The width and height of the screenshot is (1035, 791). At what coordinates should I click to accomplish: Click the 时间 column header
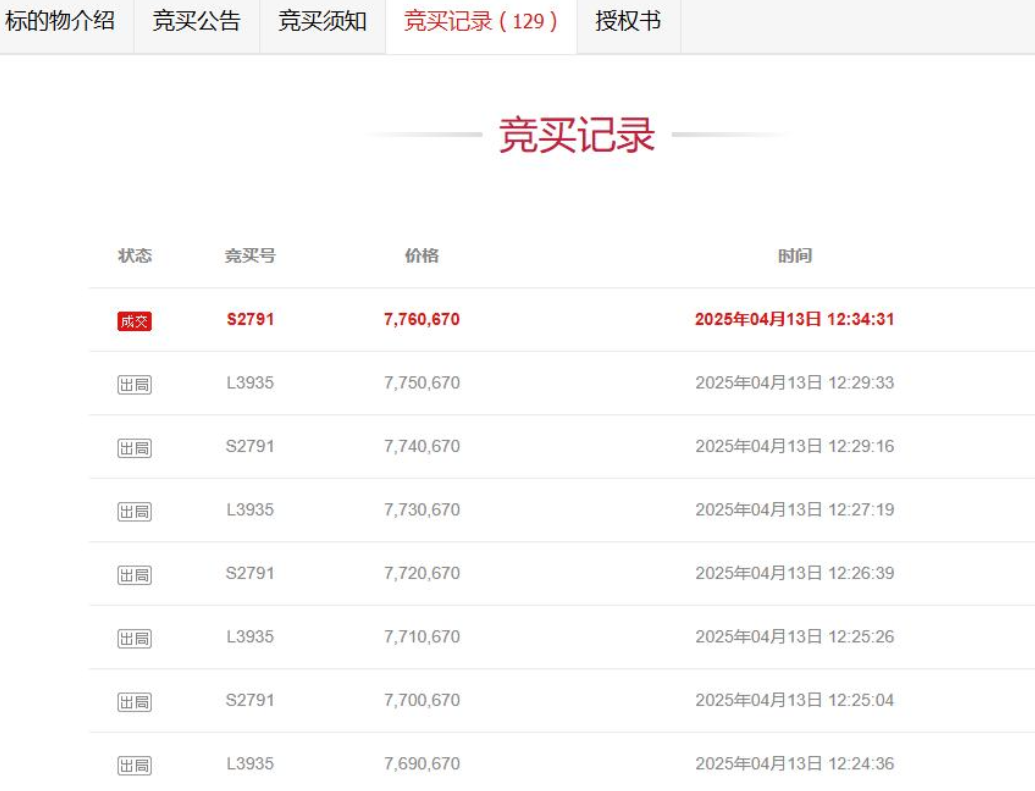pyautogui.click(x=795, y=256)
